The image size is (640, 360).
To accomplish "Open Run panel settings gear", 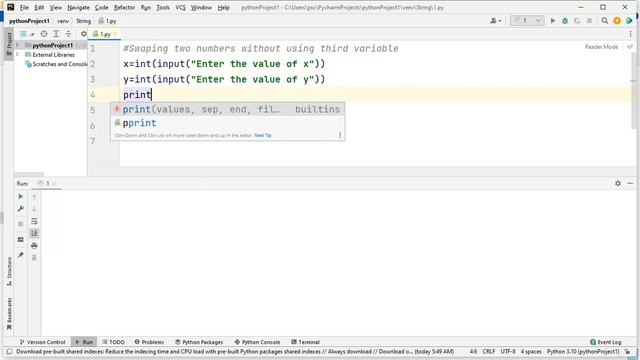I will tap(618, 184).
